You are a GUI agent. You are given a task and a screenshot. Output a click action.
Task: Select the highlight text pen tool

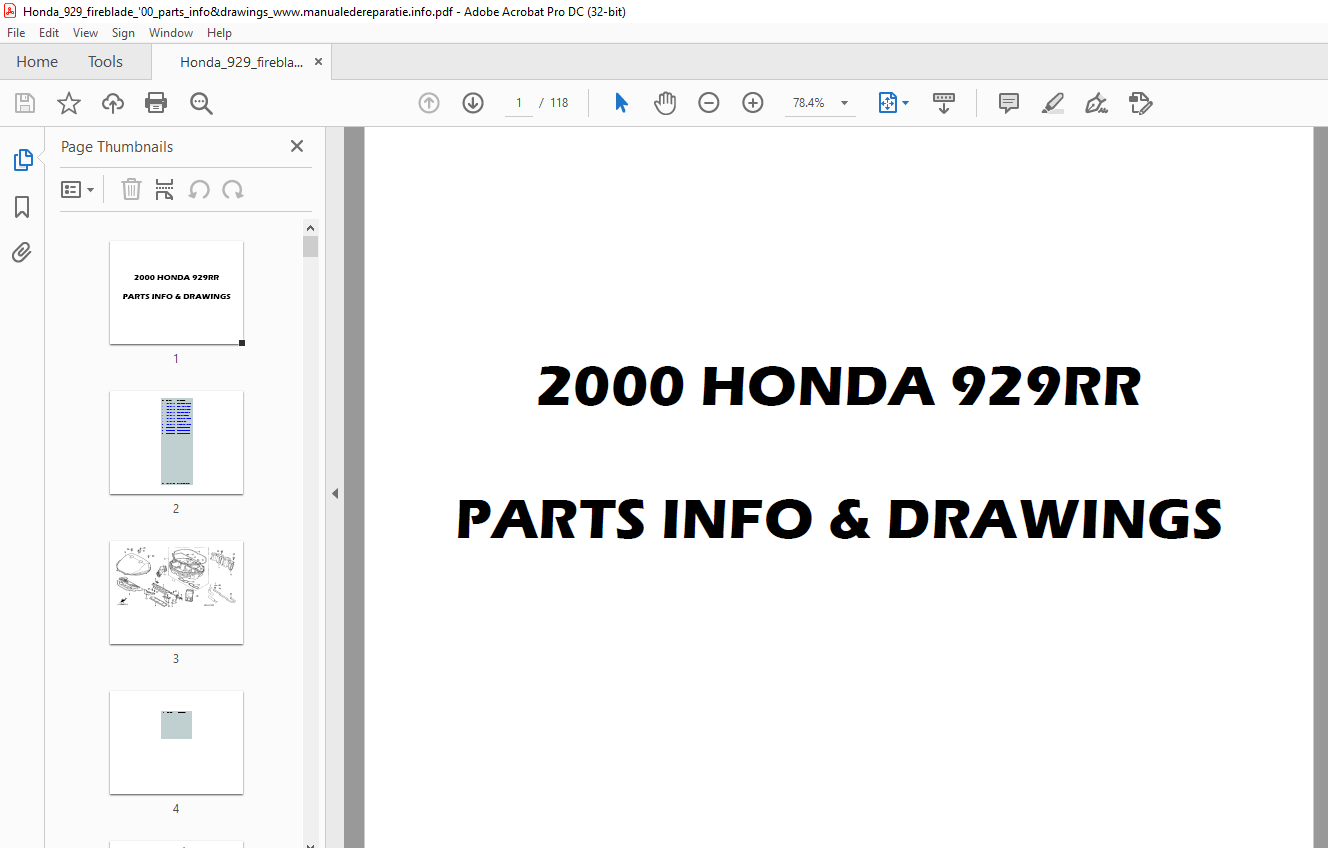[1052, 103]
